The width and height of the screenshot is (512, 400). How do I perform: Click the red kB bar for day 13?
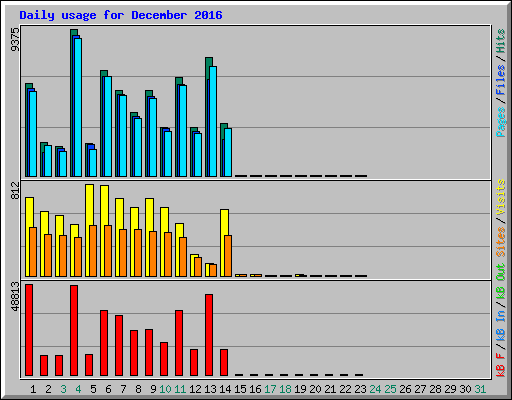tap(209, 335)
